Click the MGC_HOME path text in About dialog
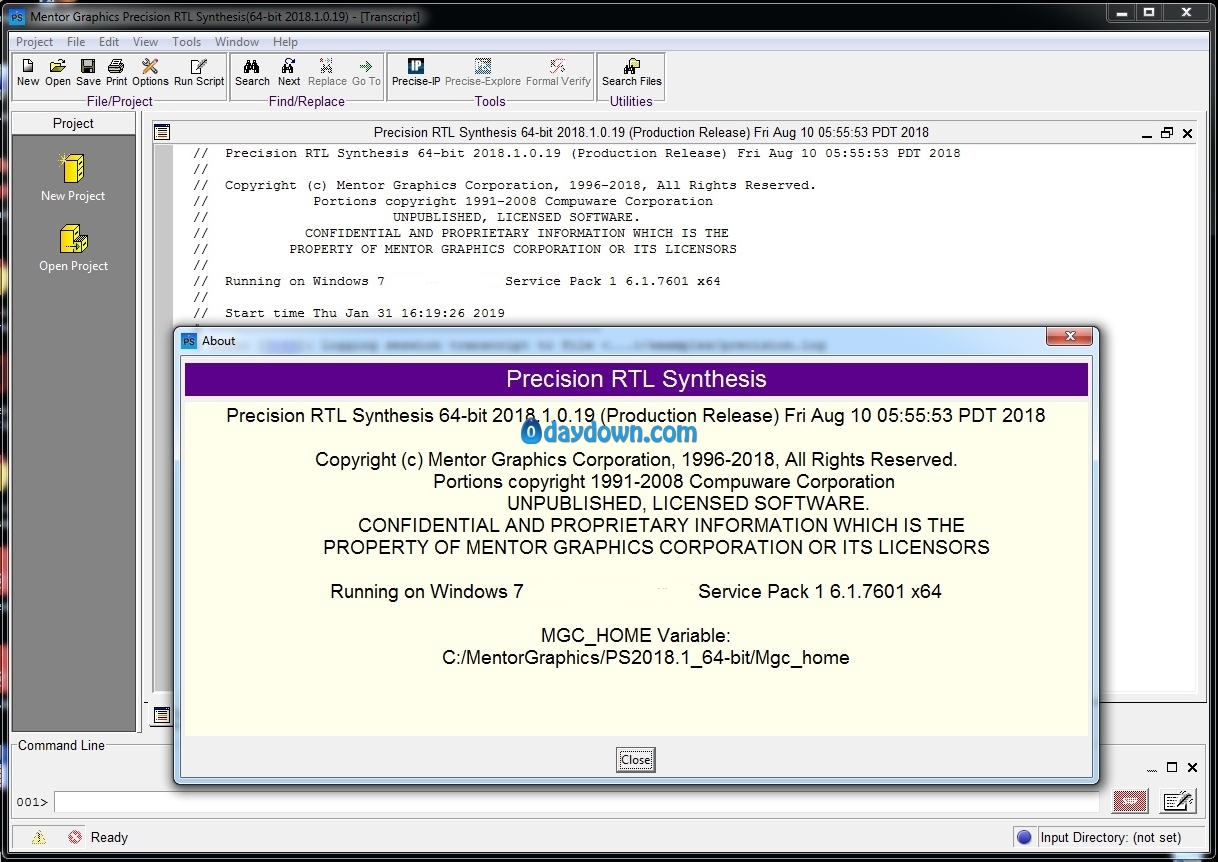 (646, 658)
